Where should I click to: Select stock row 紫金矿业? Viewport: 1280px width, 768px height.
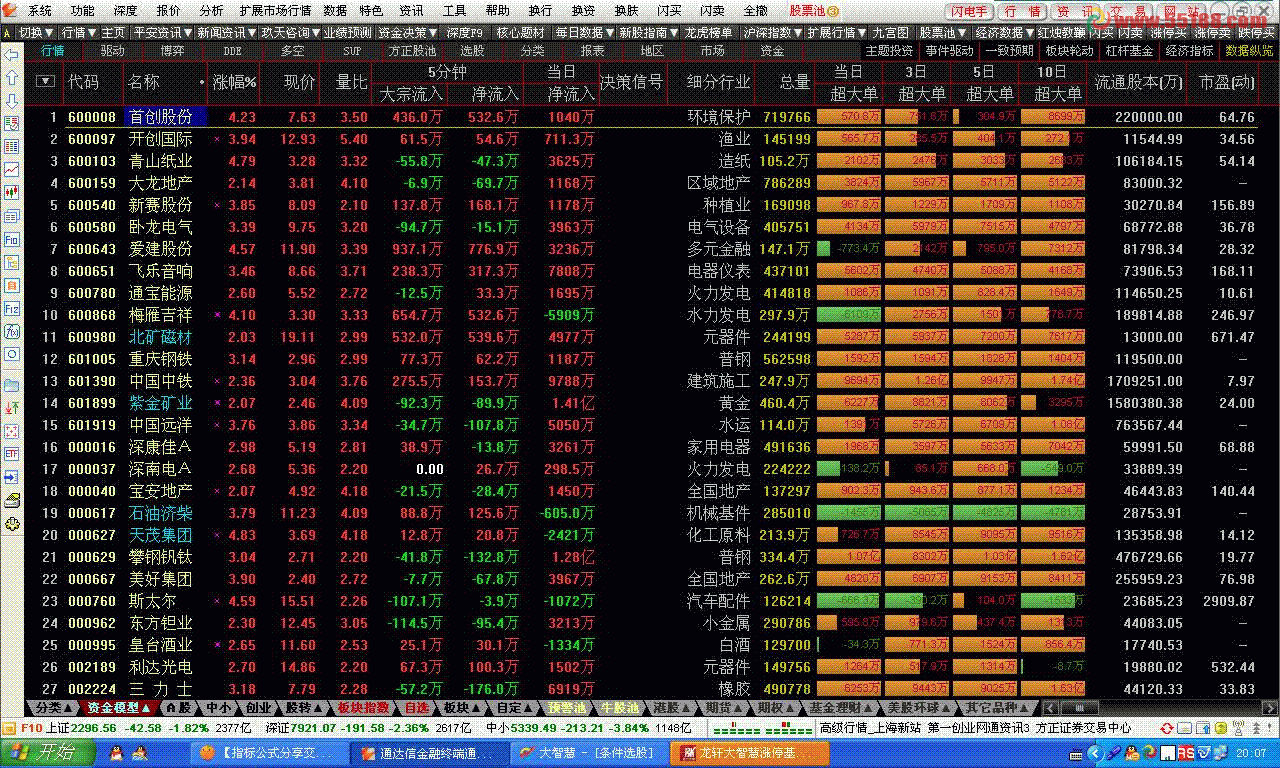tap(640, 403)
